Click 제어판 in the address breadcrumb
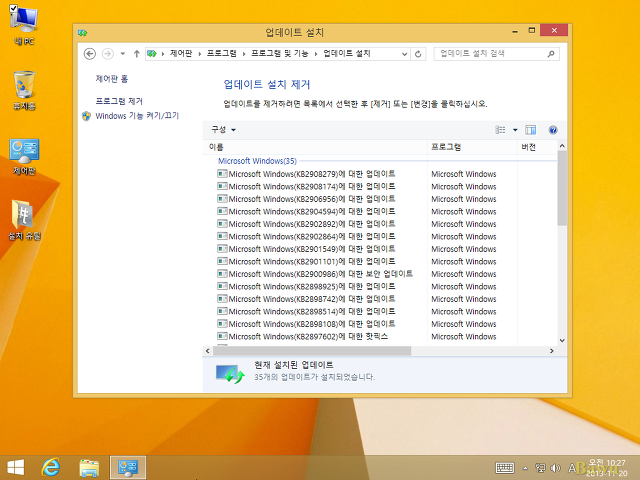Image resolution: width=640 pixels, height=480 pixels. [x=181, y=53]
